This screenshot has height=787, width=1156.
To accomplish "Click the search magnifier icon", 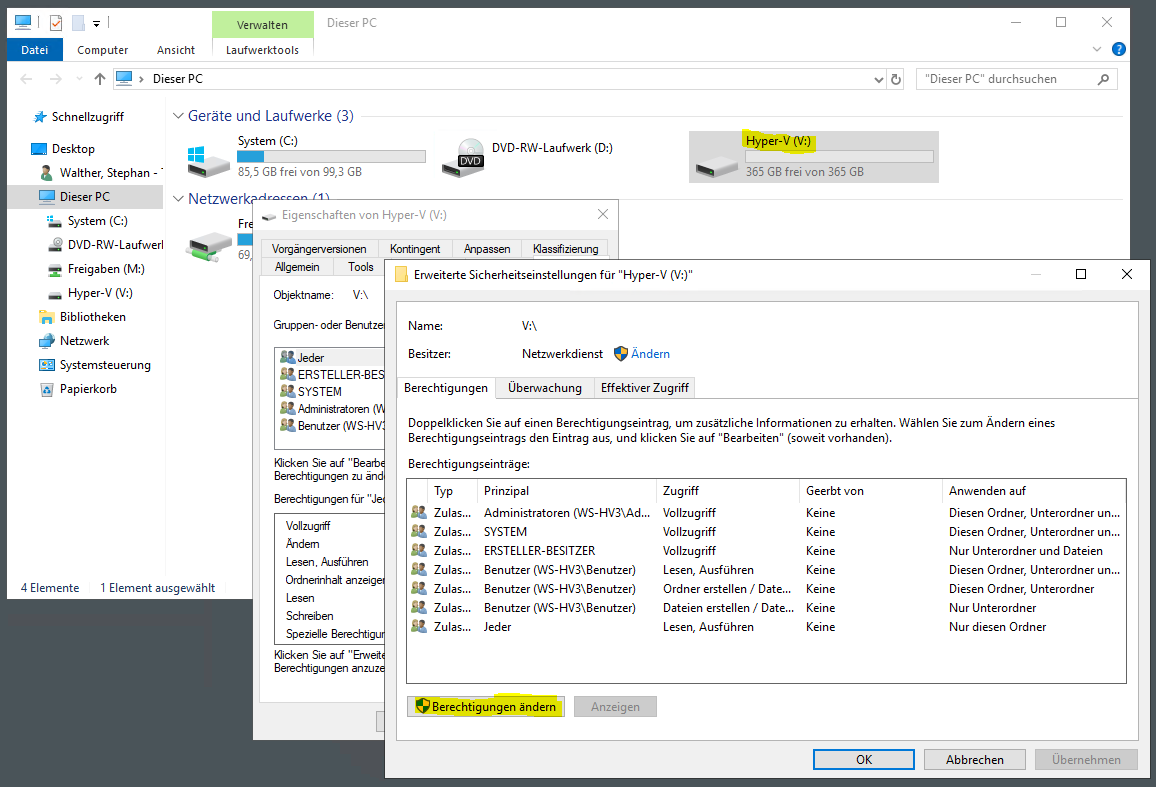I will pyautogui.click(x=1103, y=79).
